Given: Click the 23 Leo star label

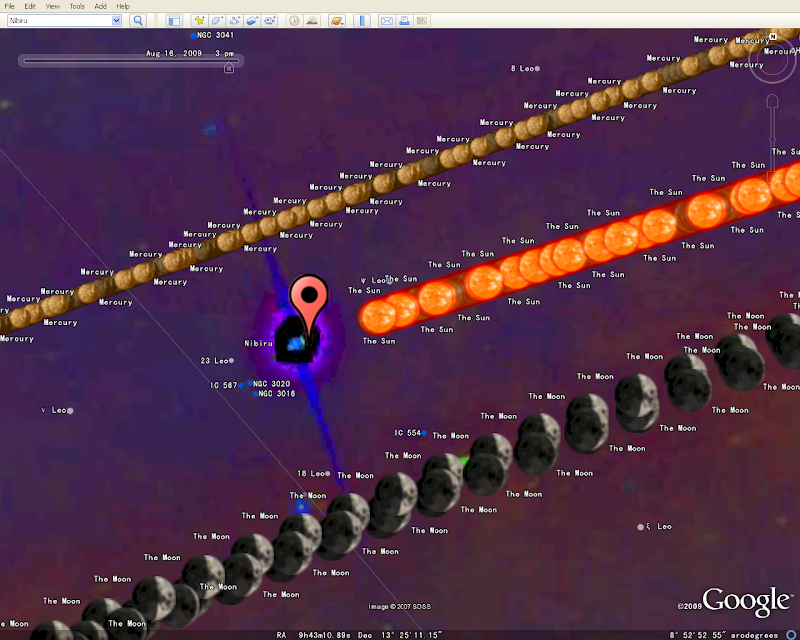Looking at the screenshot, I should (x=214, y=361).
